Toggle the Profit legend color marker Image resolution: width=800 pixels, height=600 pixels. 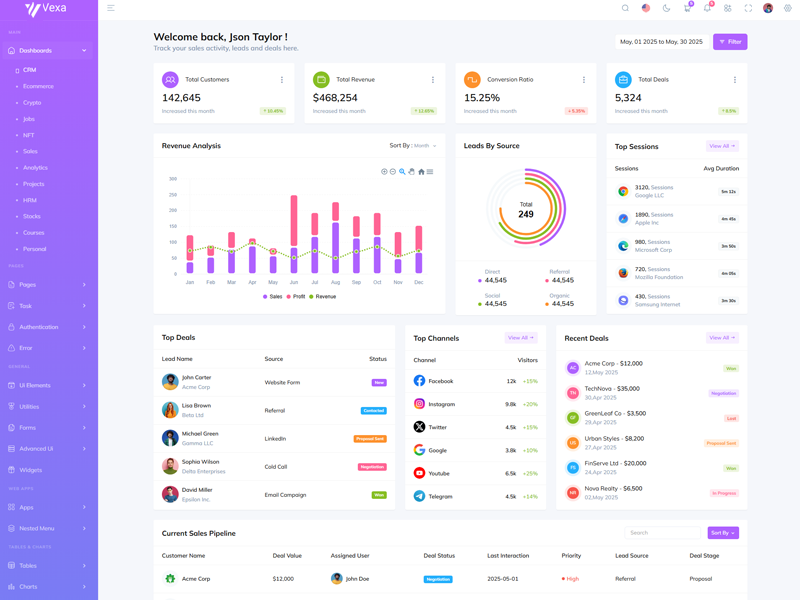(289, 297)
